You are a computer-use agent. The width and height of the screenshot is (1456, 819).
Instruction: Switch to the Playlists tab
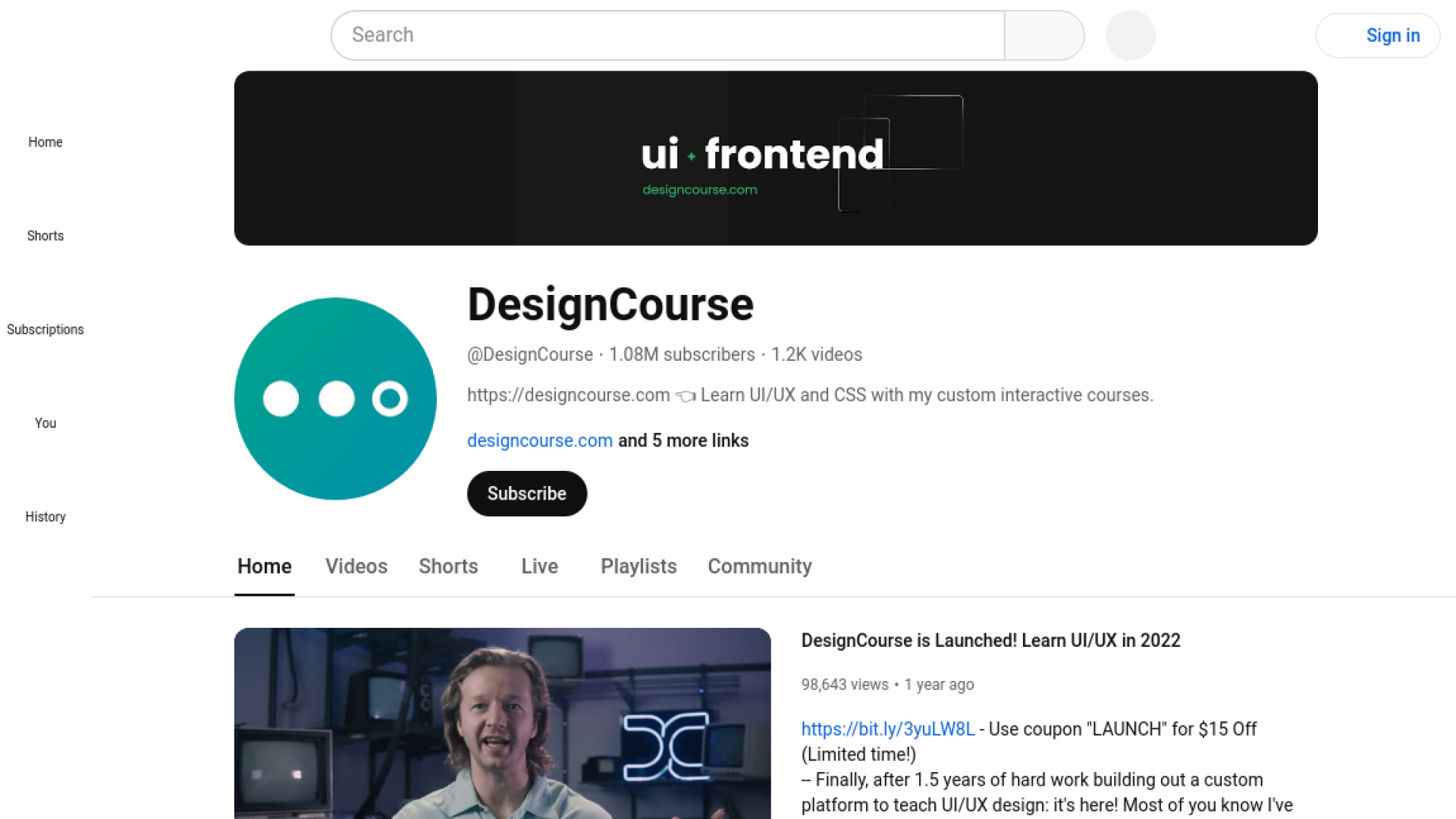tap(638, 566)
